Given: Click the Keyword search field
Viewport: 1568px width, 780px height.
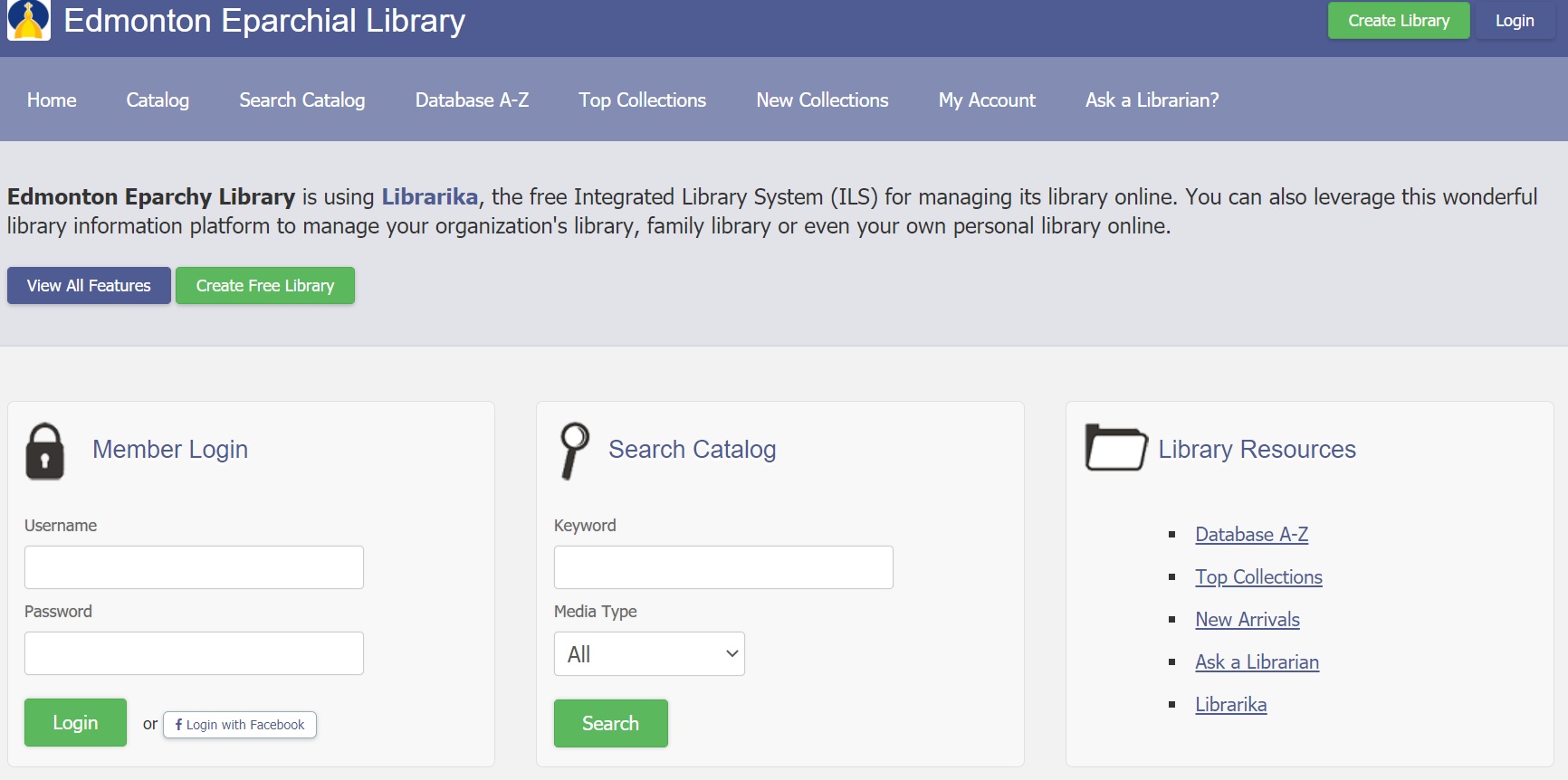Looking at the screenshot, I should pyautogui.click(x=723, y=567).
